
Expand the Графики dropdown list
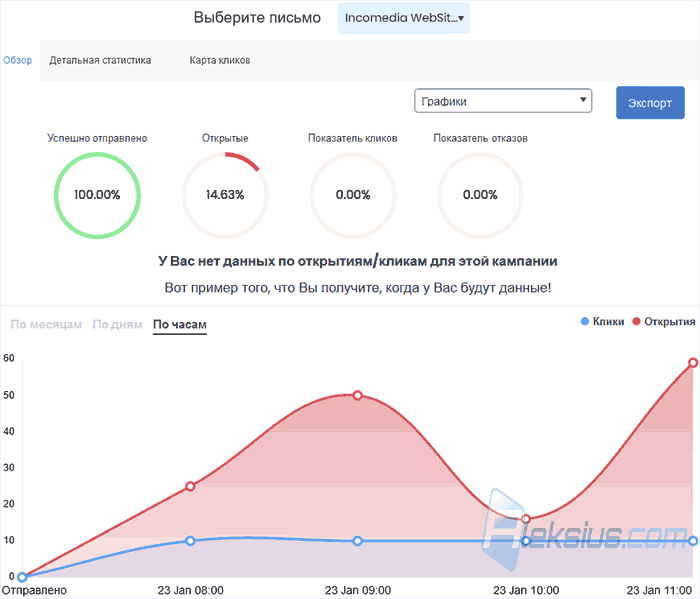503,101
